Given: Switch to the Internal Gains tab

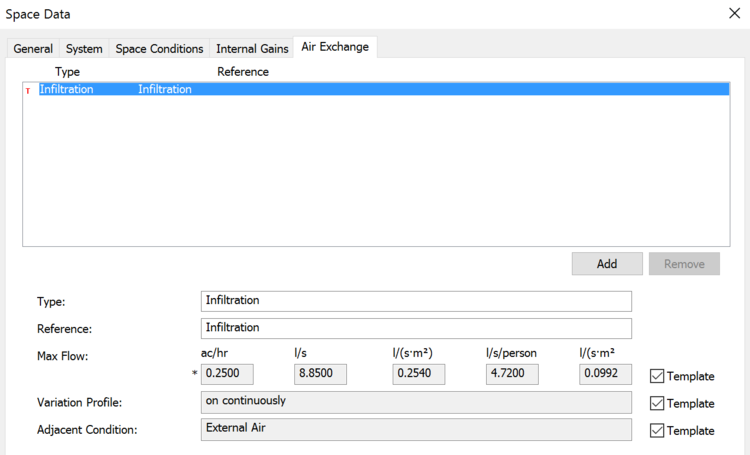Looking at the screenshot, I should pos(252,49).
